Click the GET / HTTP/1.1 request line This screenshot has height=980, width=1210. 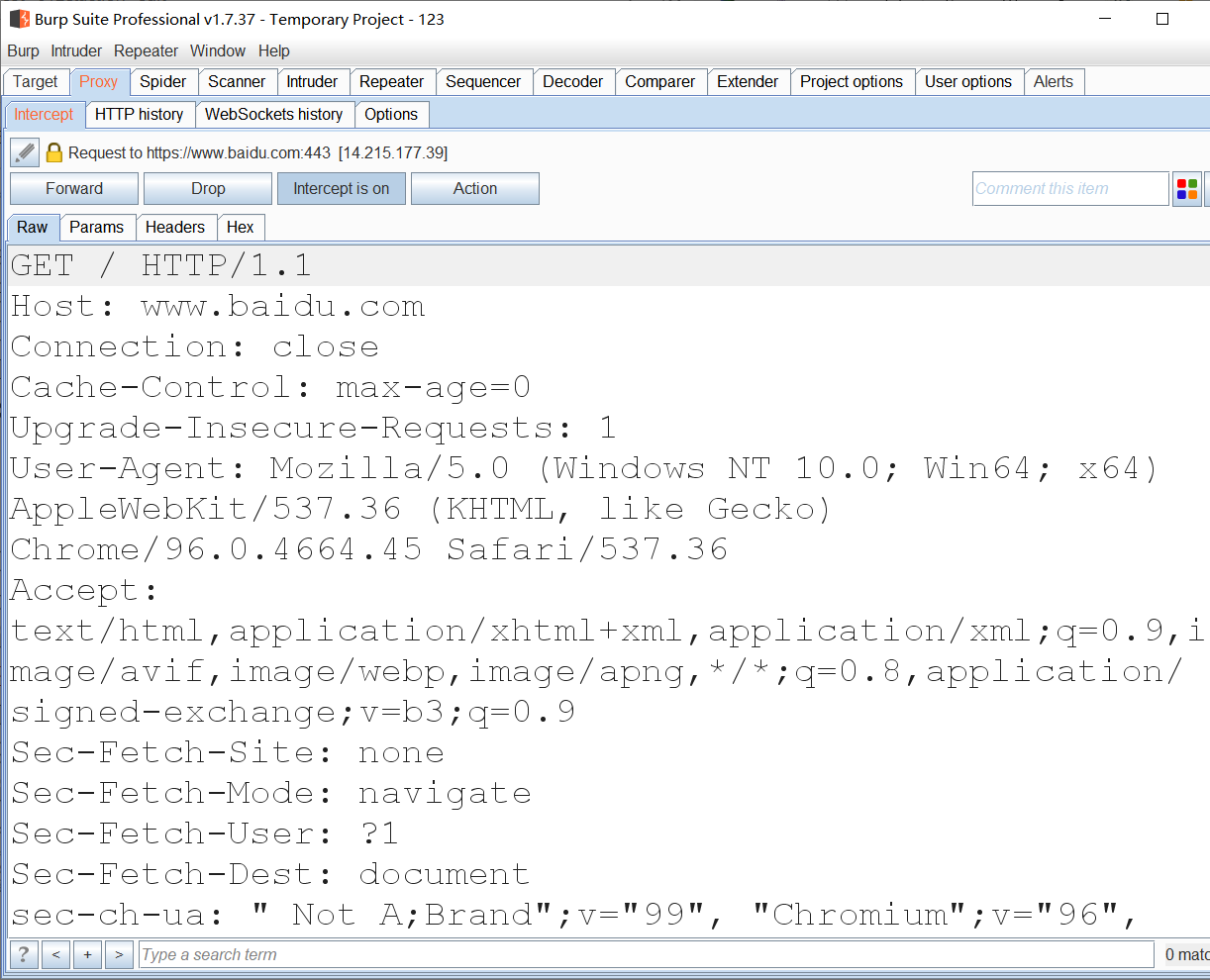click(x=161, y=265)
